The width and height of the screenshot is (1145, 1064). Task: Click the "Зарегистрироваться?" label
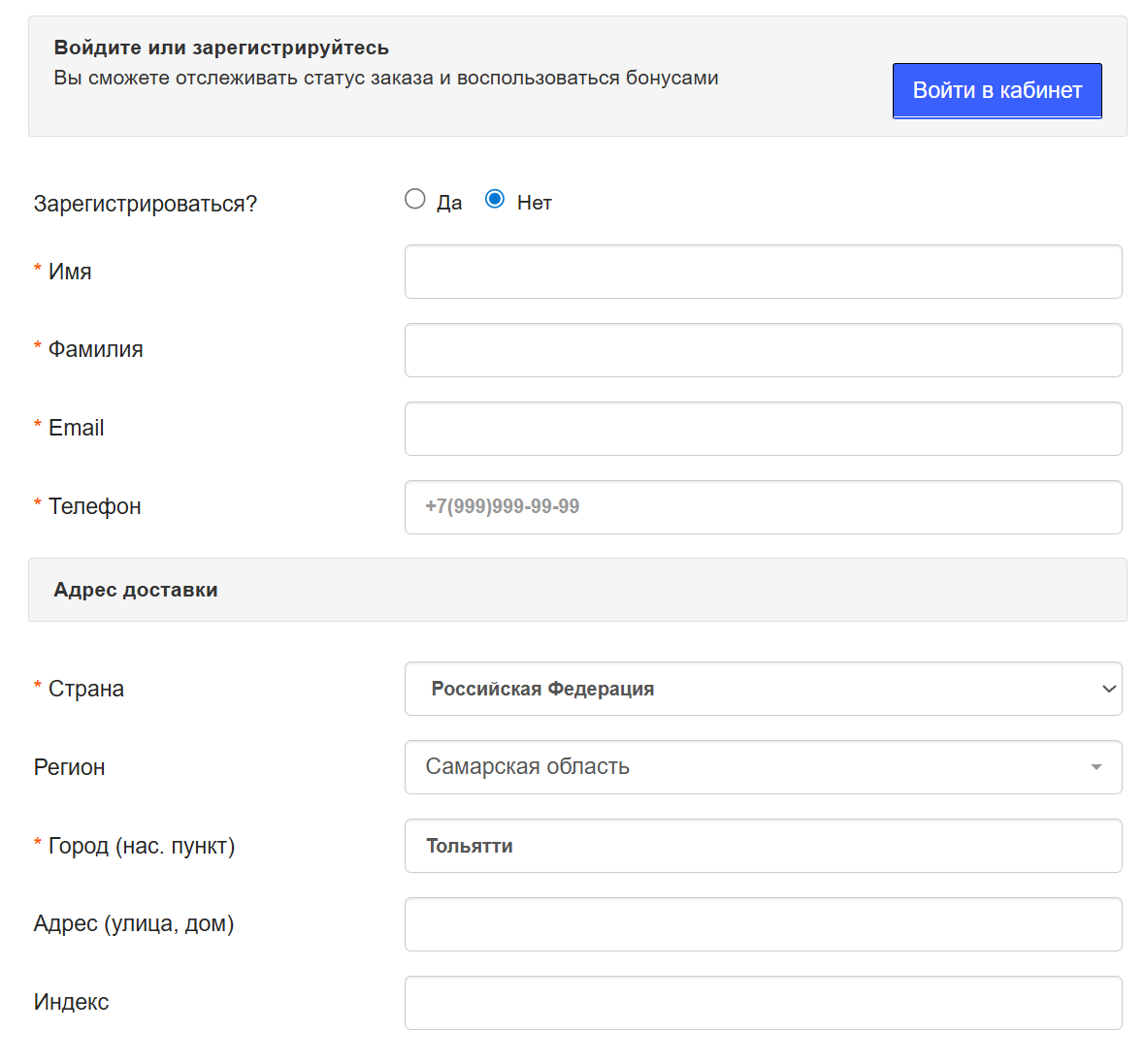tap(146, 204)
